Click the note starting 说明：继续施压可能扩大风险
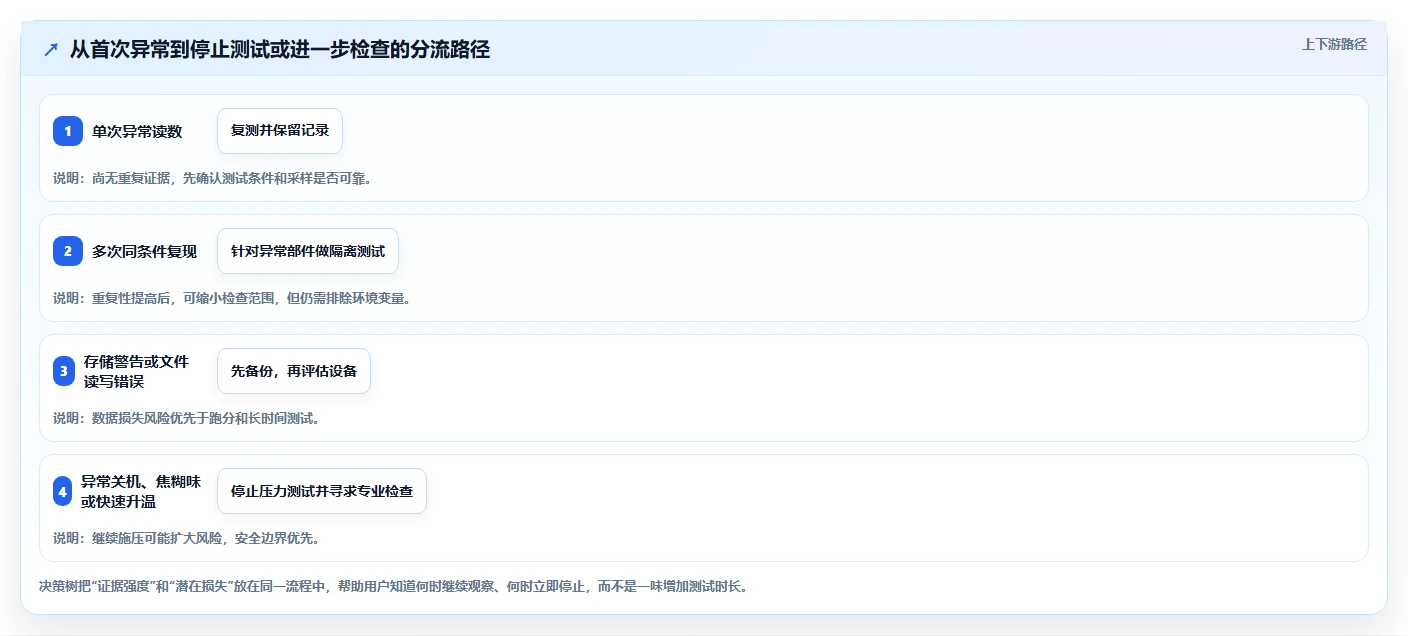1408x636 pixels. coord(186,538)
